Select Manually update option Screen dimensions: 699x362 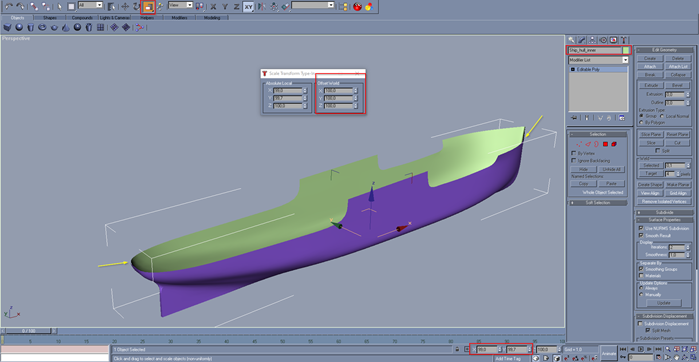641,294
